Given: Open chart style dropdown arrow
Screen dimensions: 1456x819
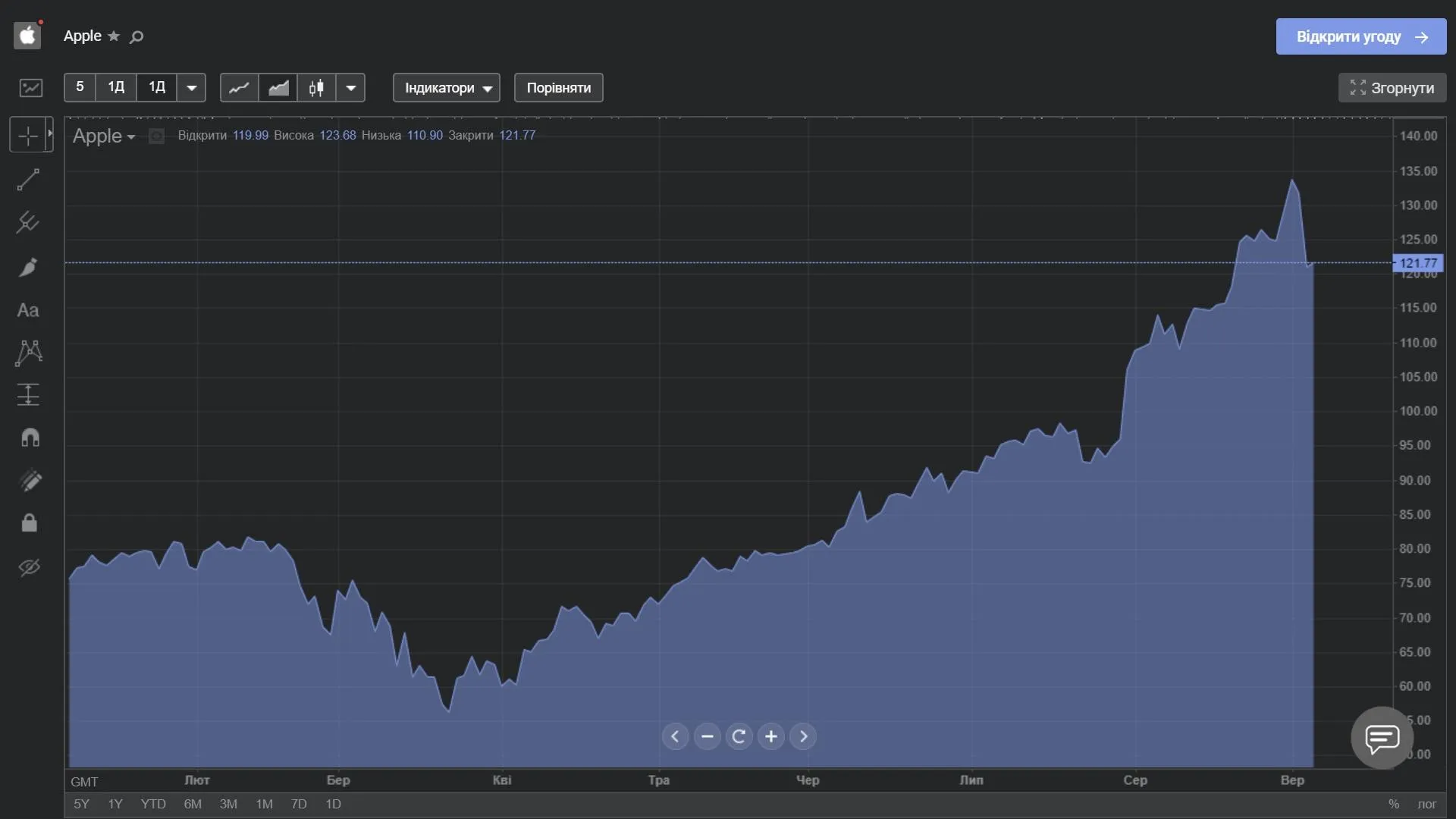Looking at the screenshot, I should pos(350,87).
